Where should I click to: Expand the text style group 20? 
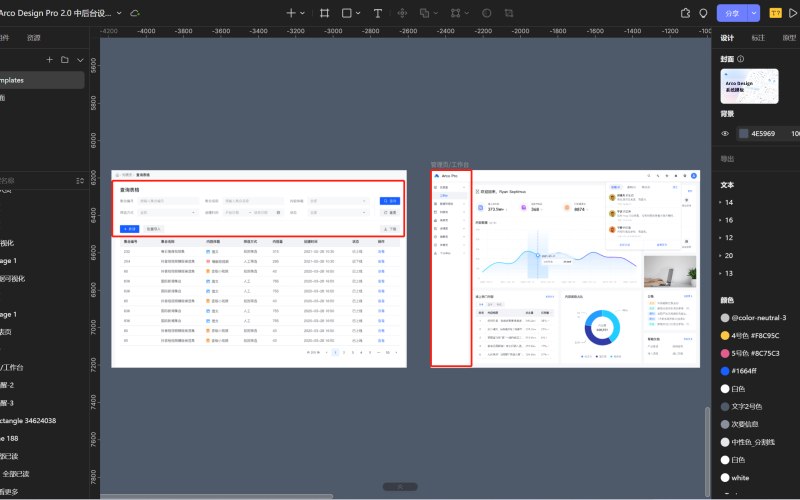point(720,256)
